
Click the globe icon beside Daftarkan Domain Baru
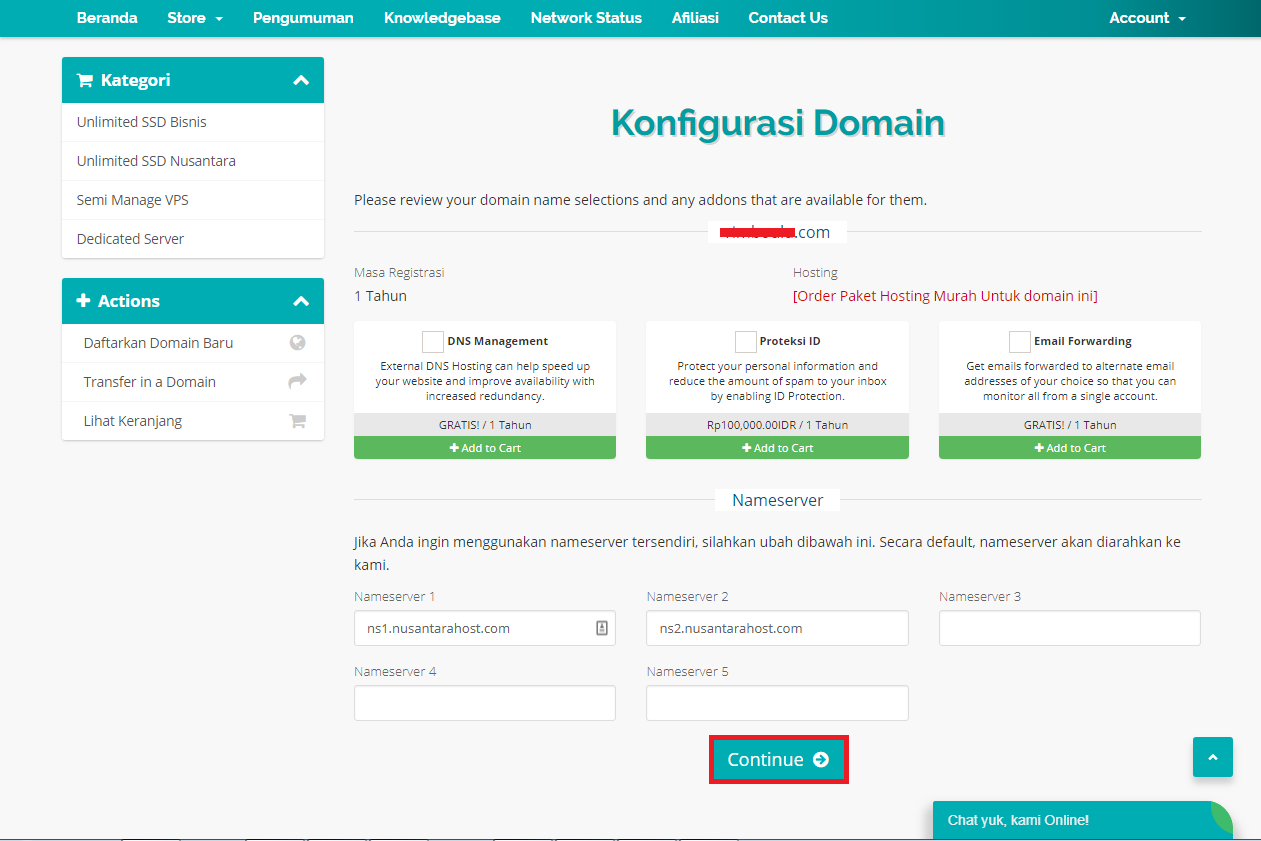(297, 343)
